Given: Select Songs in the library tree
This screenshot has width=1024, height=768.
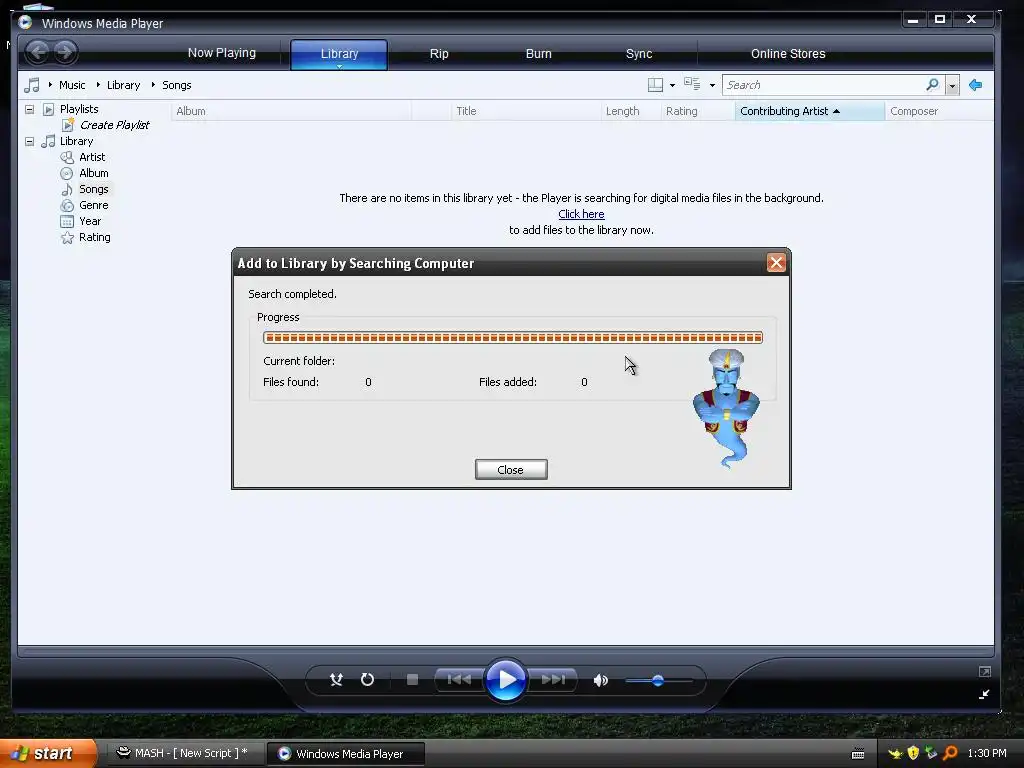Looking at the screenshot, I should [93, 189].
